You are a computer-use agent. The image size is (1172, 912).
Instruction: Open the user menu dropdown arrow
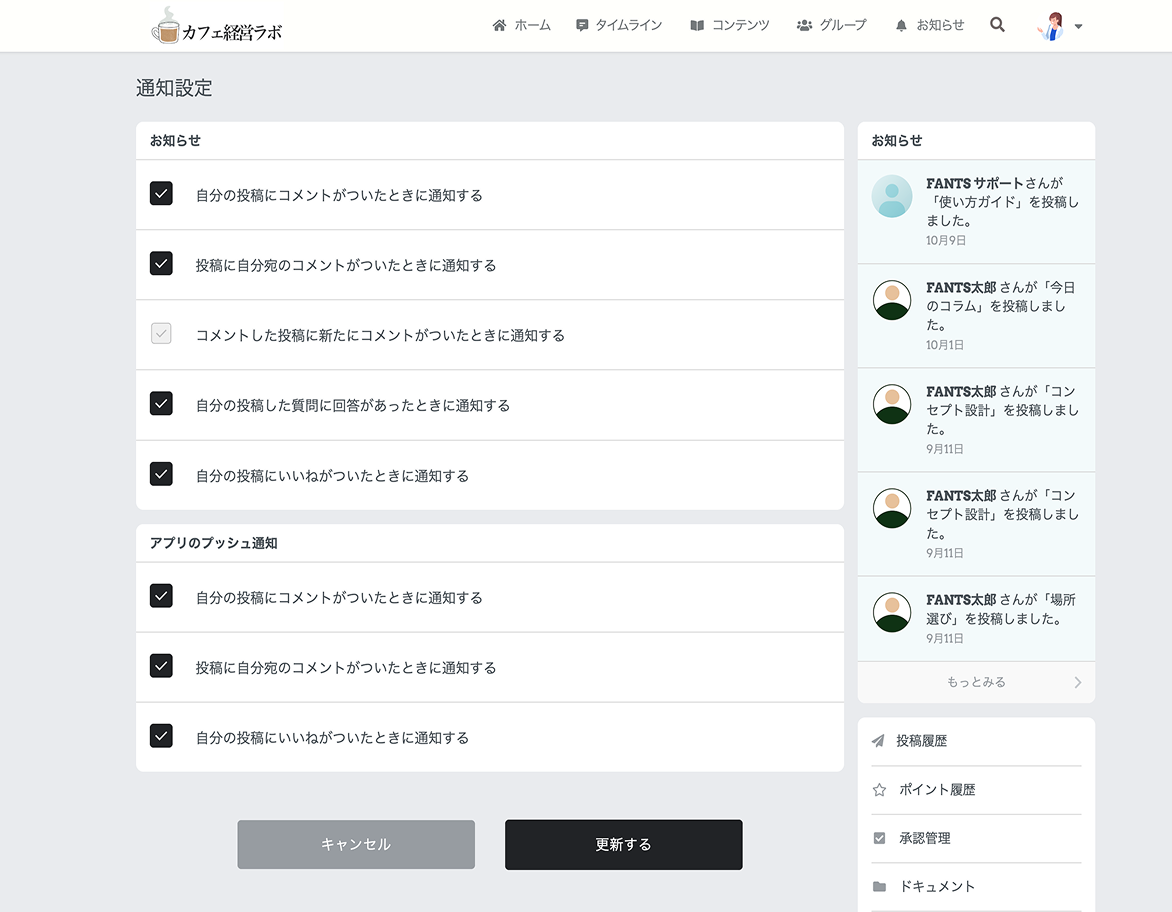tap(1078, 26)
